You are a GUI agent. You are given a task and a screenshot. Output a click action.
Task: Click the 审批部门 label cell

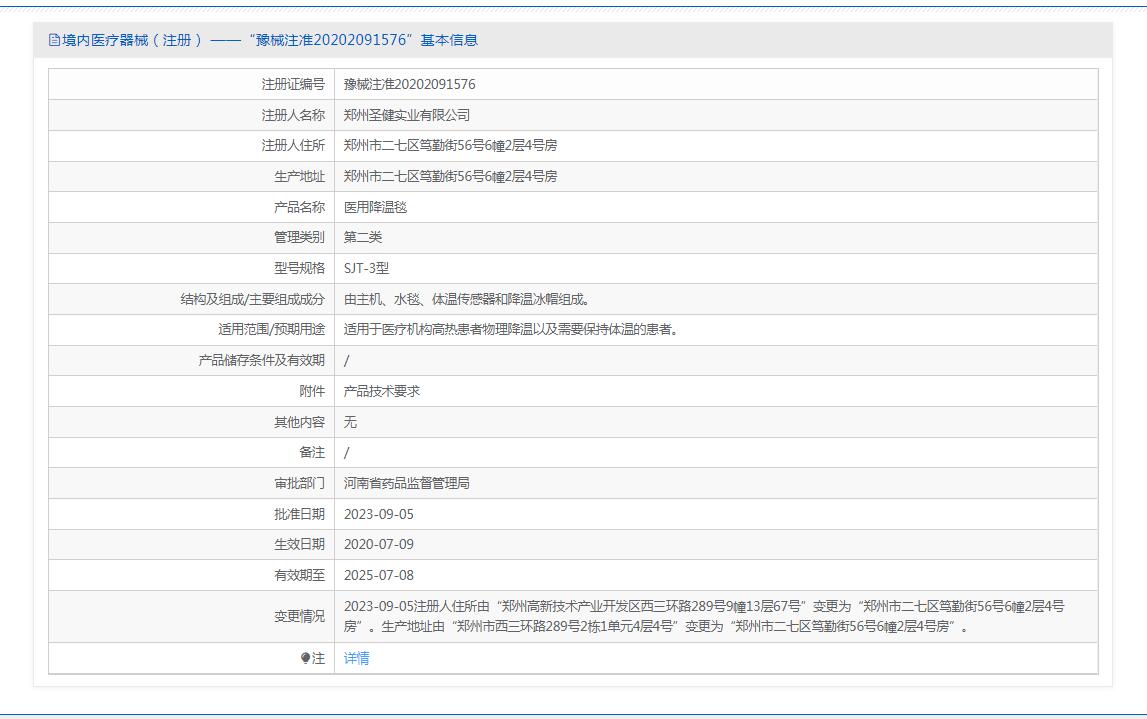click(x=192, y=483)
